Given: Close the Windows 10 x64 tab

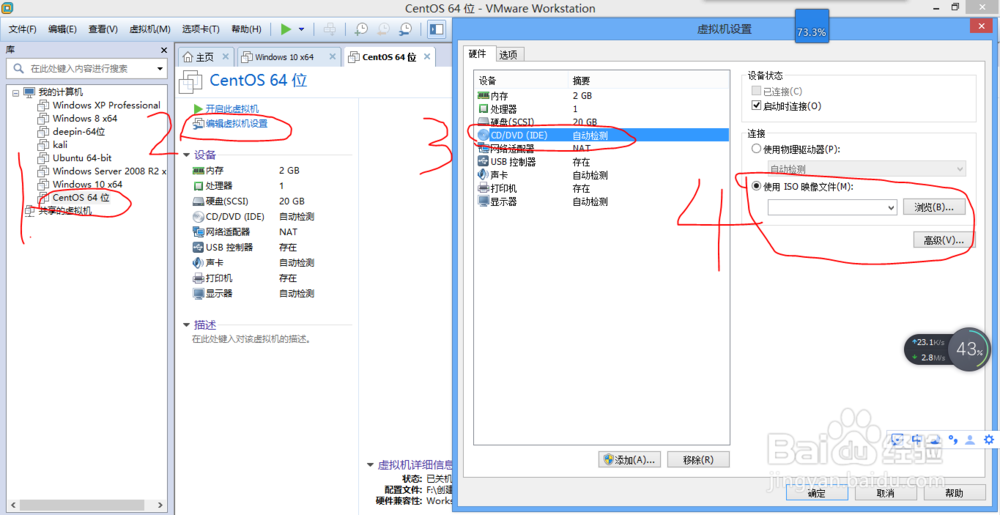Looking at the screenshot, I should 332,57.
